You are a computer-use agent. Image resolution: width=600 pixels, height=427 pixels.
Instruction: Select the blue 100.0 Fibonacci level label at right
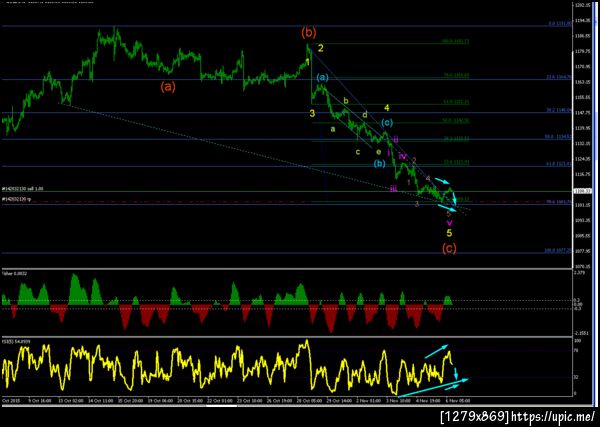pos(558,251)
